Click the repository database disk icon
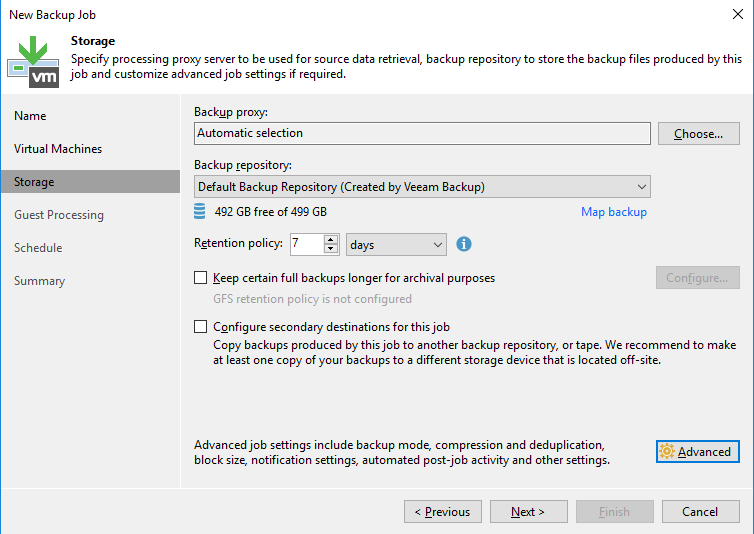Image resolution: width=754 pixels, height=534 pixels. pyautogui.click(x=200, y=211)
